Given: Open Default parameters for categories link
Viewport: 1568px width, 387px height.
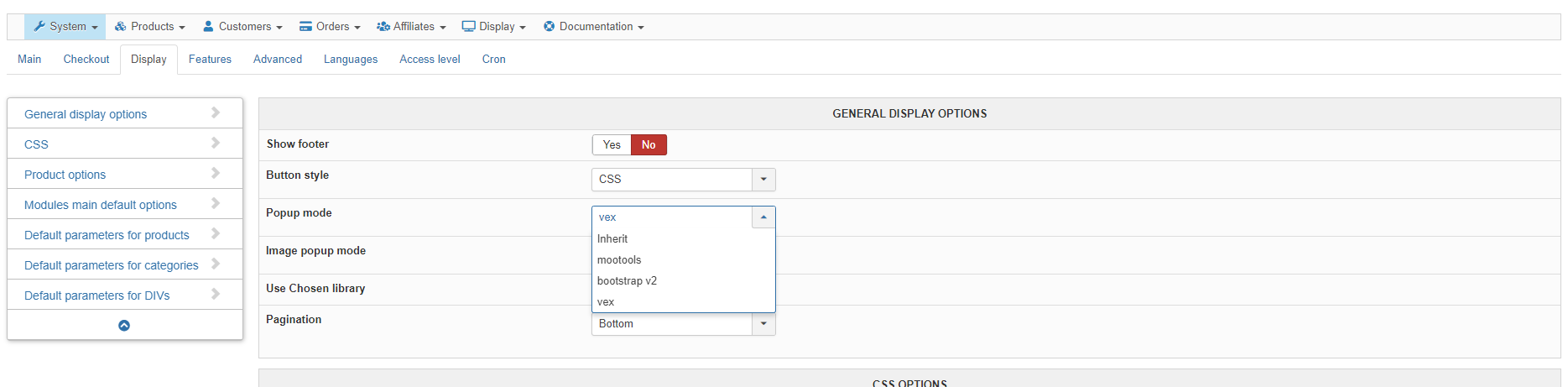Looking at the screenshot, I should (112, 265).
